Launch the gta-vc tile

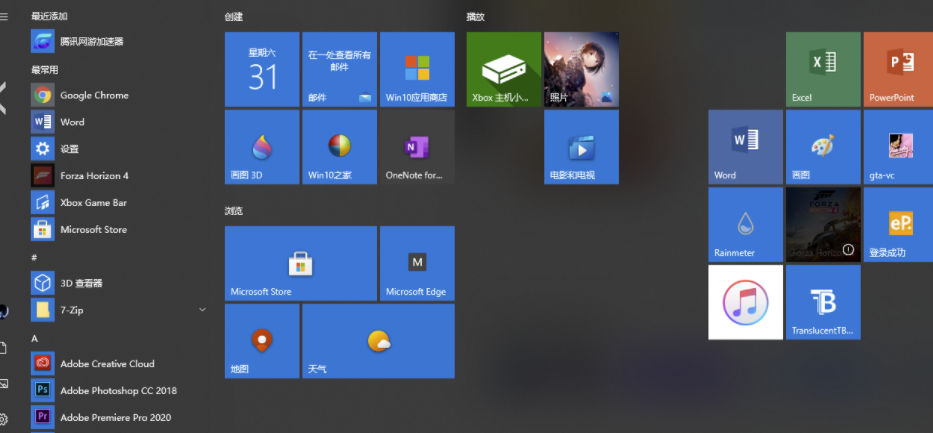(898, 147)
